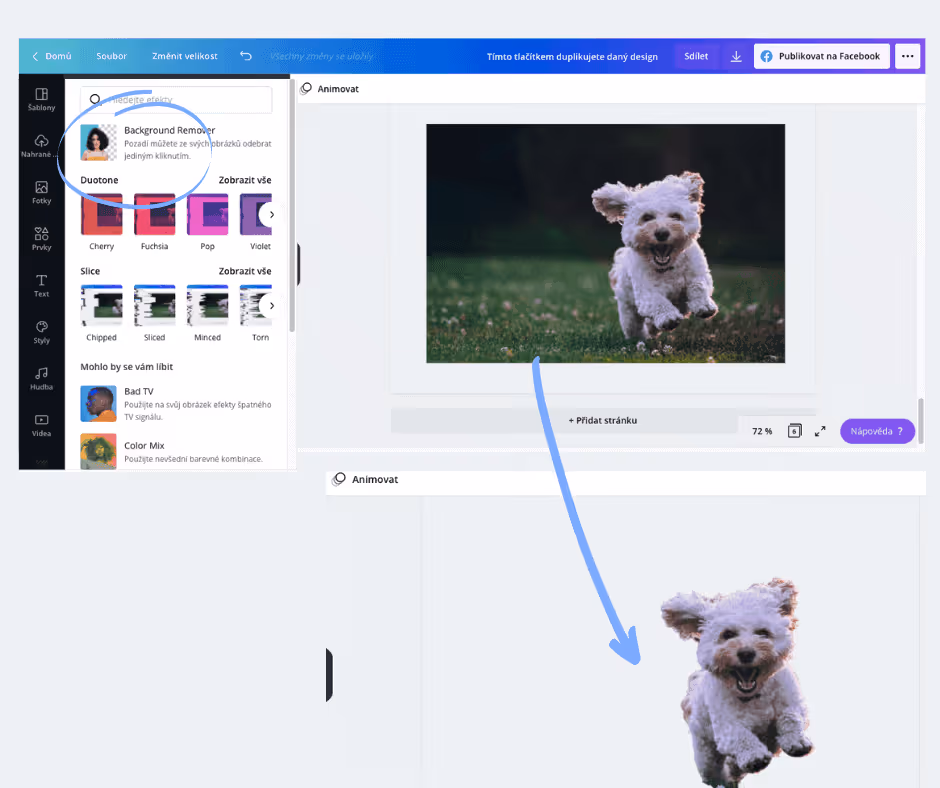
Task: Expand more Slice effects with right chevron
Action: tap(271, 305)
